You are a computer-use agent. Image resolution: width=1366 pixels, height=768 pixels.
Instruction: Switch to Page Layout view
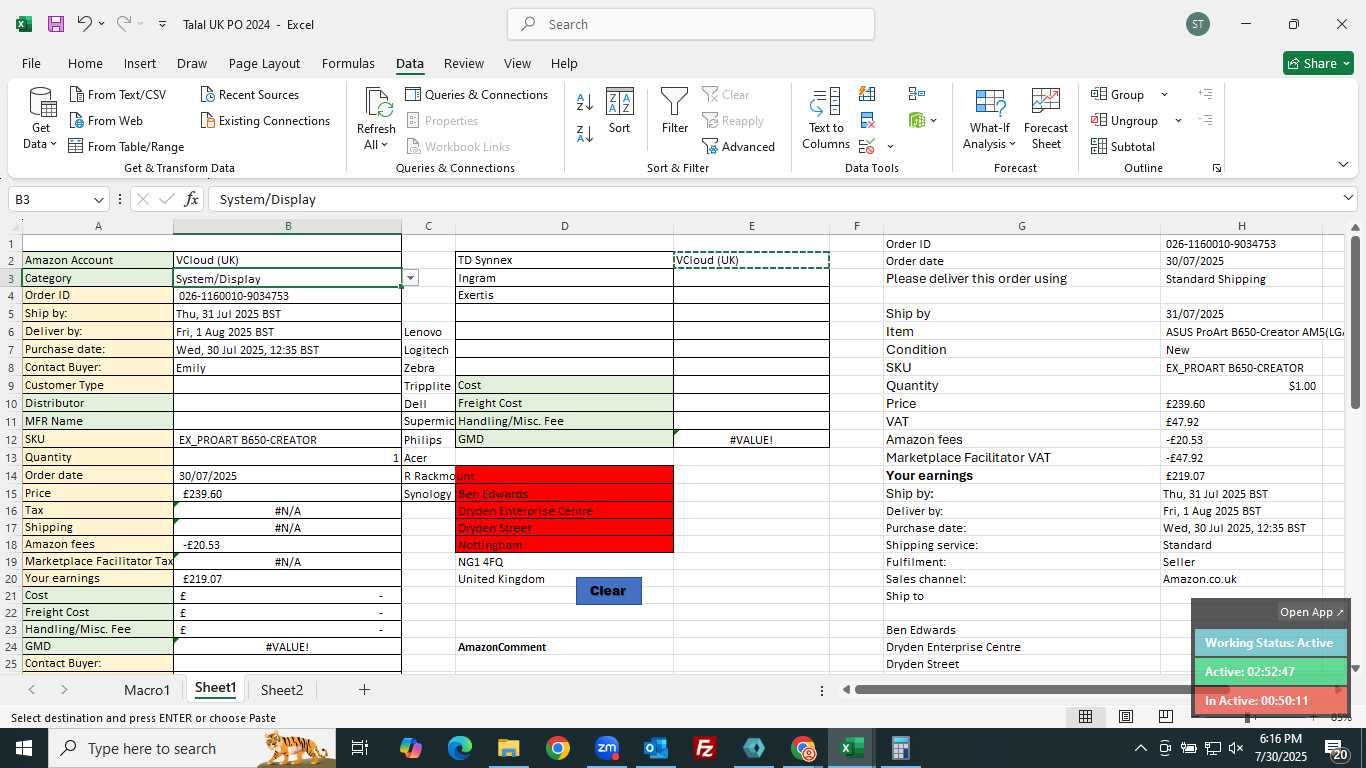[x=1125, y=716]
